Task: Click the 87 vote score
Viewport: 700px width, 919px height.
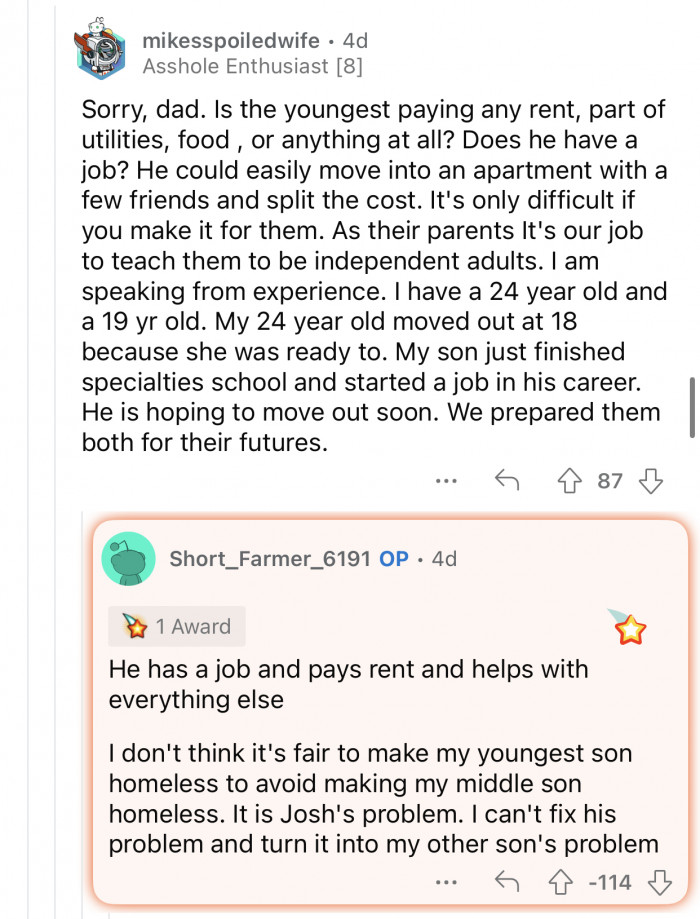Action: 610,481
